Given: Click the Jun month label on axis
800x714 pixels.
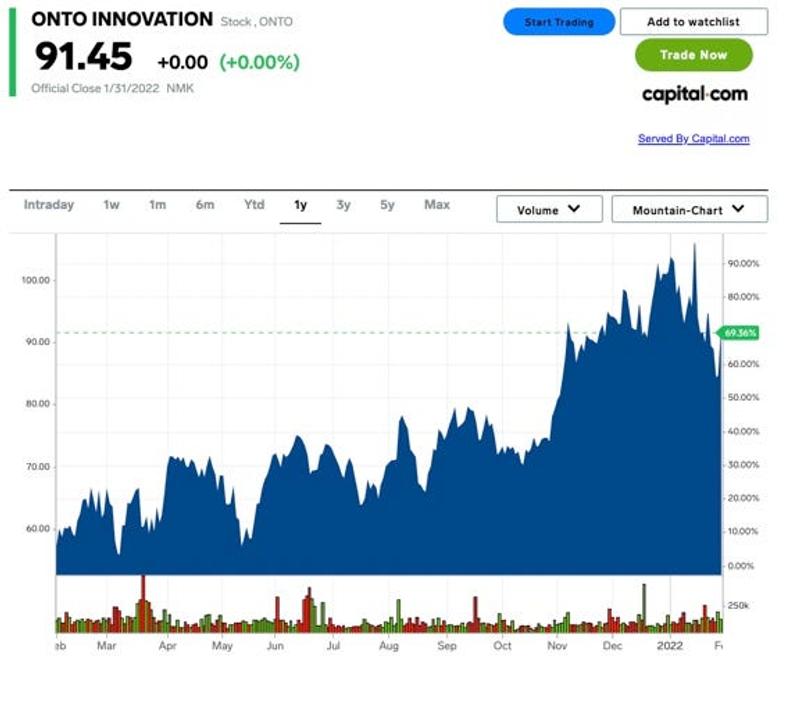Looking at the screenshot, I should tap(275, 646).
